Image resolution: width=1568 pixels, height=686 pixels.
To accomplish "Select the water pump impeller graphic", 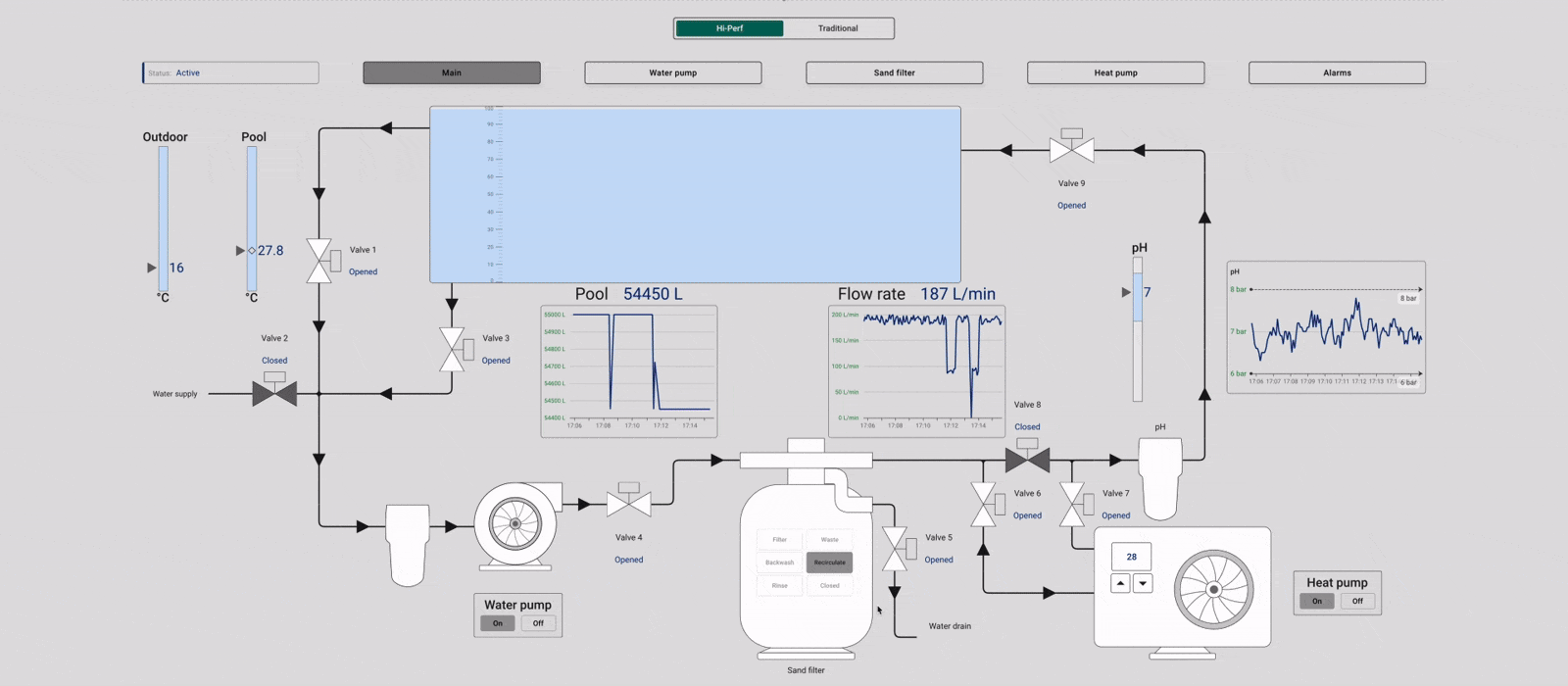I will pos(515,525).
